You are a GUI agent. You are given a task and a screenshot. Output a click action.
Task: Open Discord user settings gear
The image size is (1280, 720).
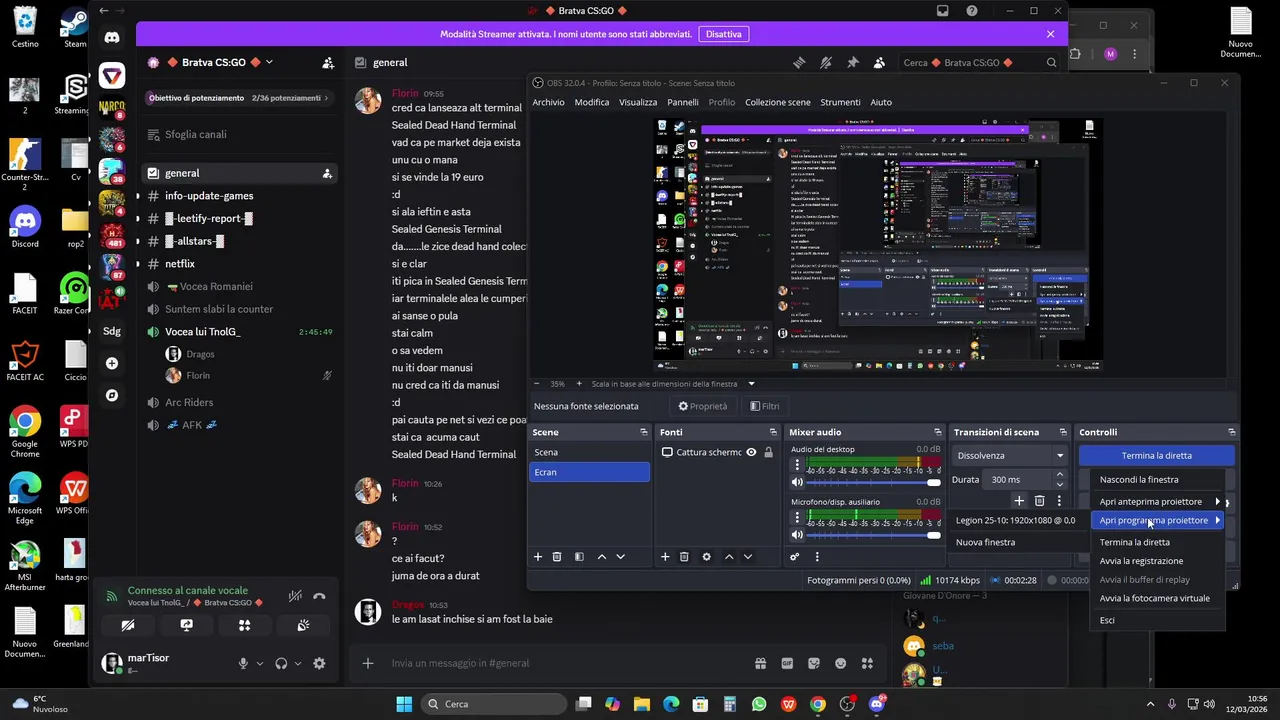pos(319,663)
